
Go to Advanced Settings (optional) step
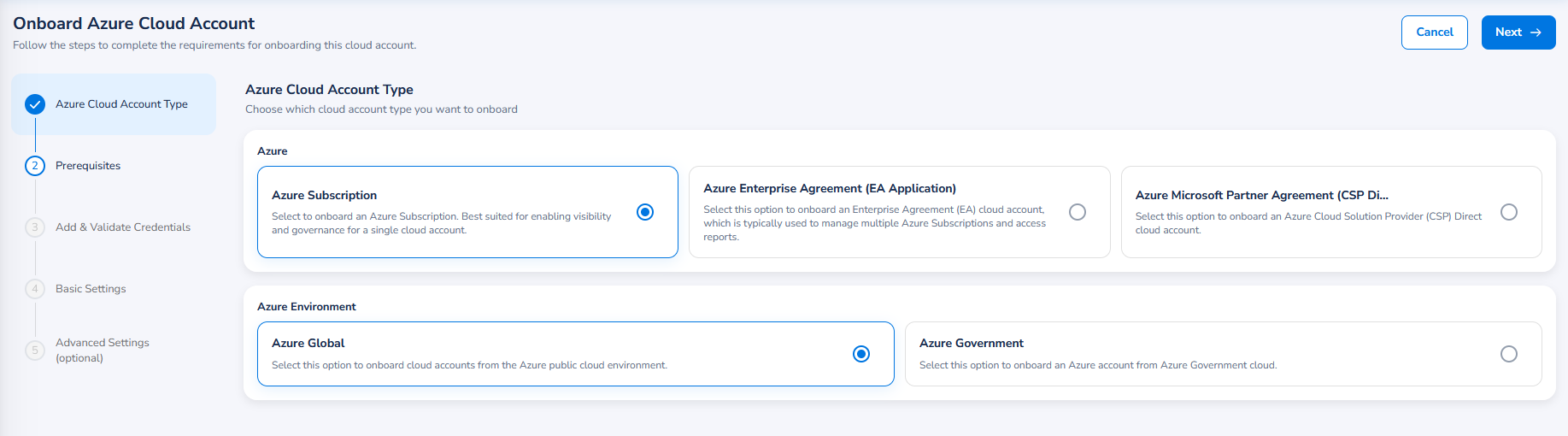click(x=103, y=351)
